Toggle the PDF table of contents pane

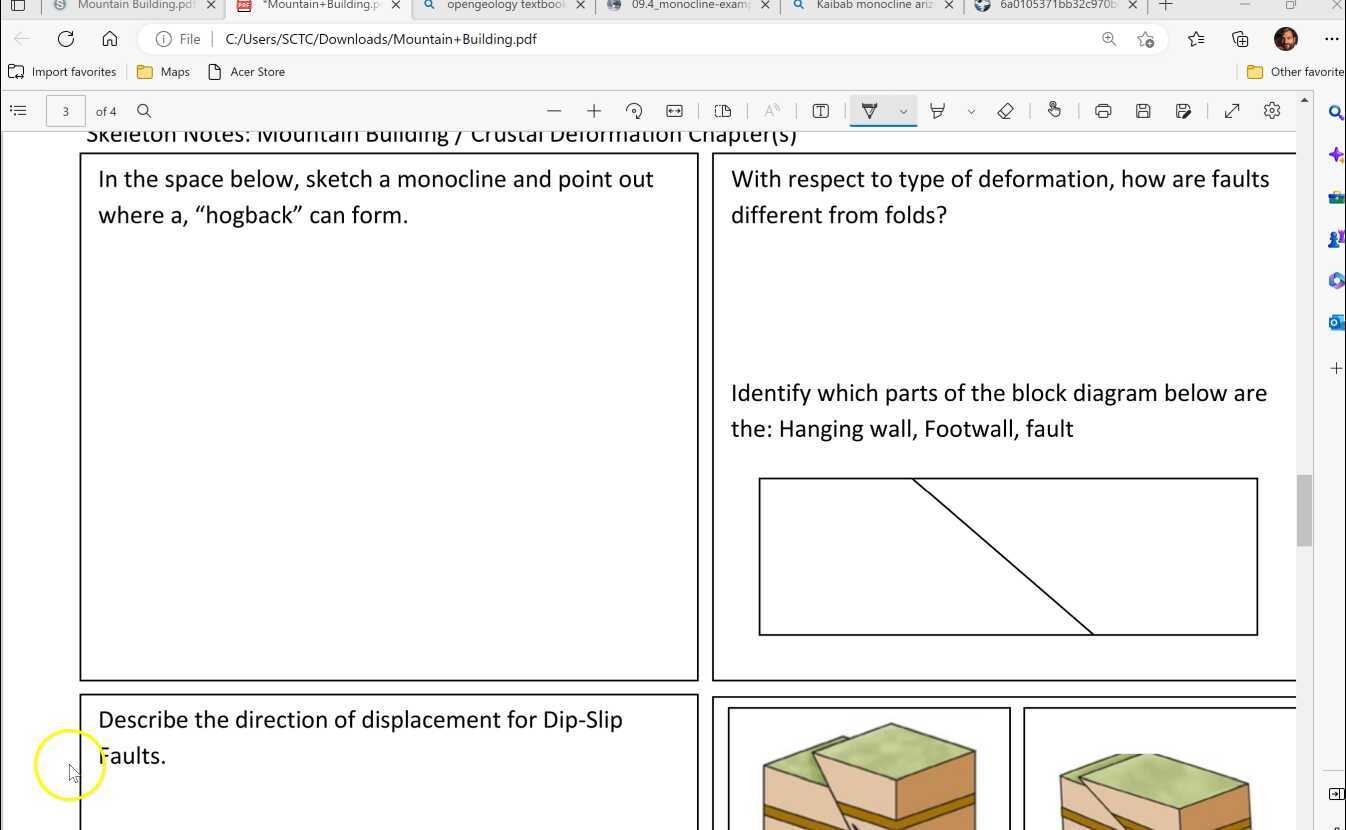click(18, 110)
